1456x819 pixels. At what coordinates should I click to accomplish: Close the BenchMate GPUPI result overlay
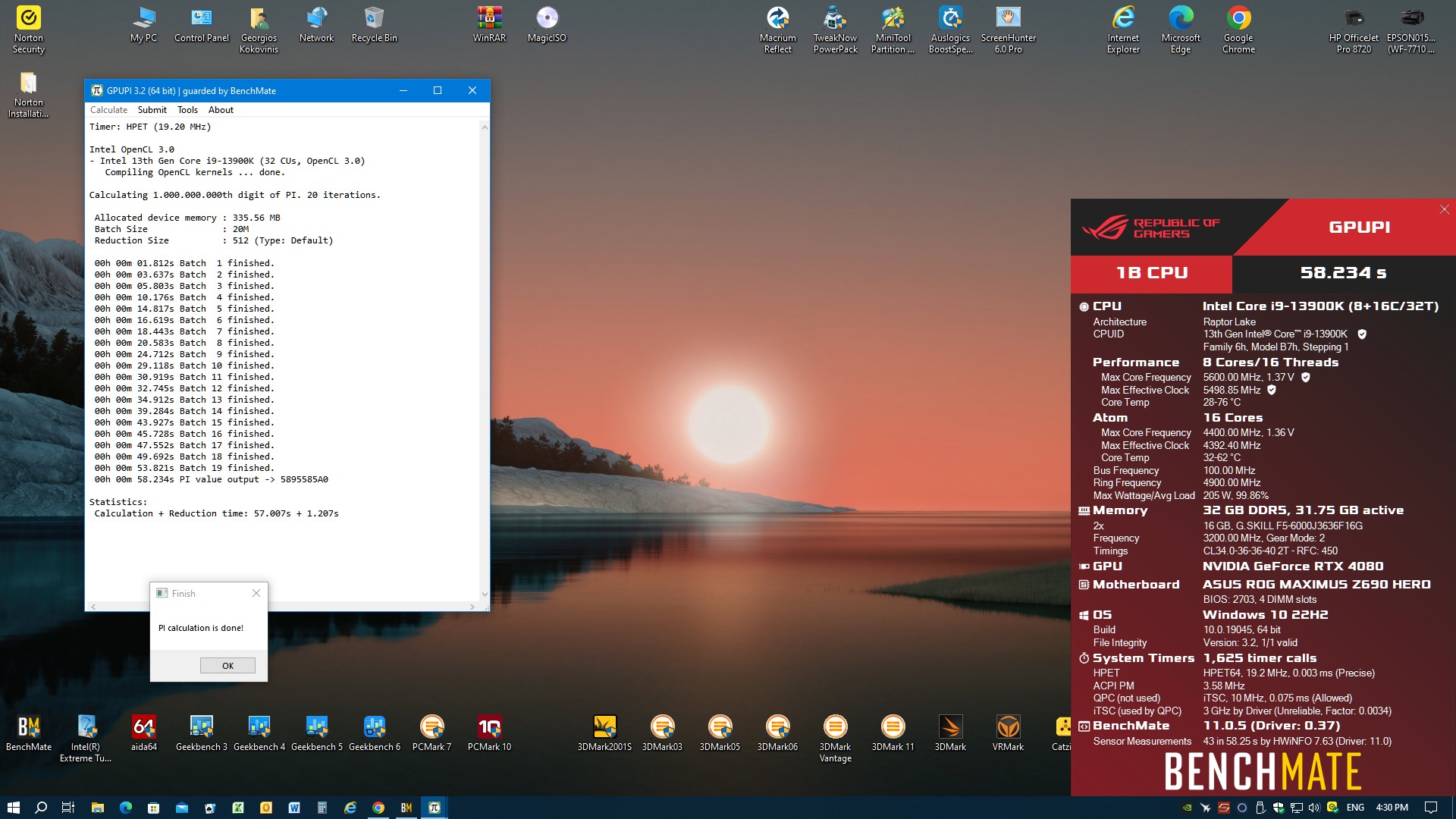pos(1444,209)
